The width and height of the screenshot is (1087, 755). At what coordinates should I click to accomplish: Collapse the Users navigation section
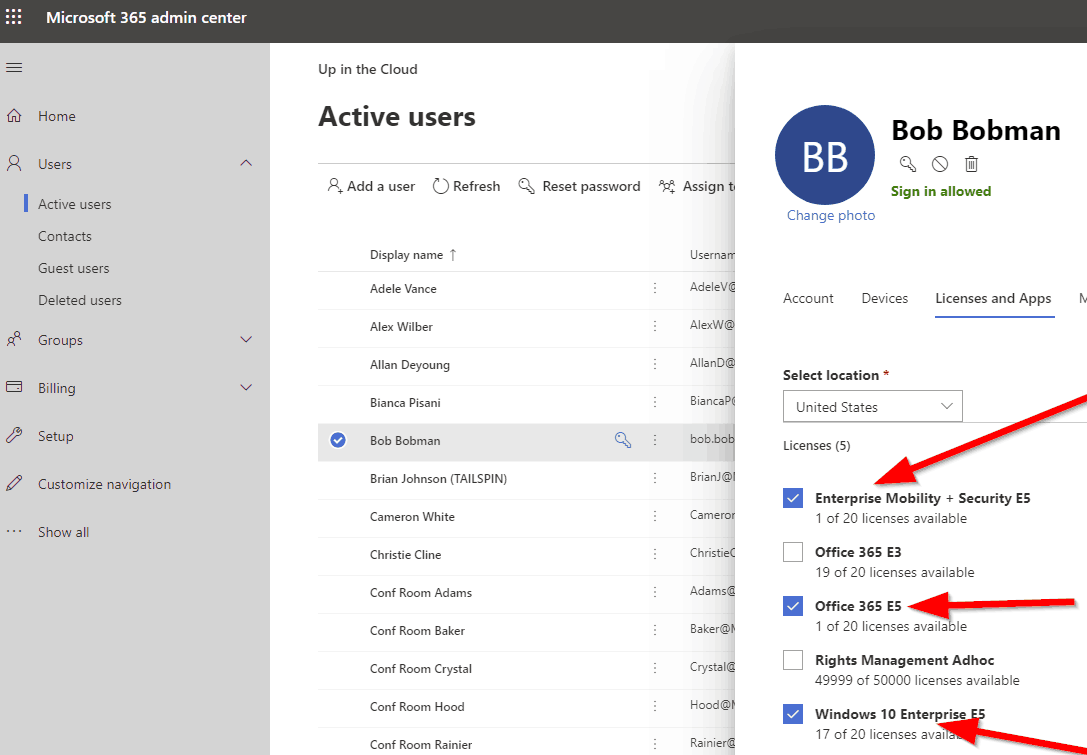(245, 163)
